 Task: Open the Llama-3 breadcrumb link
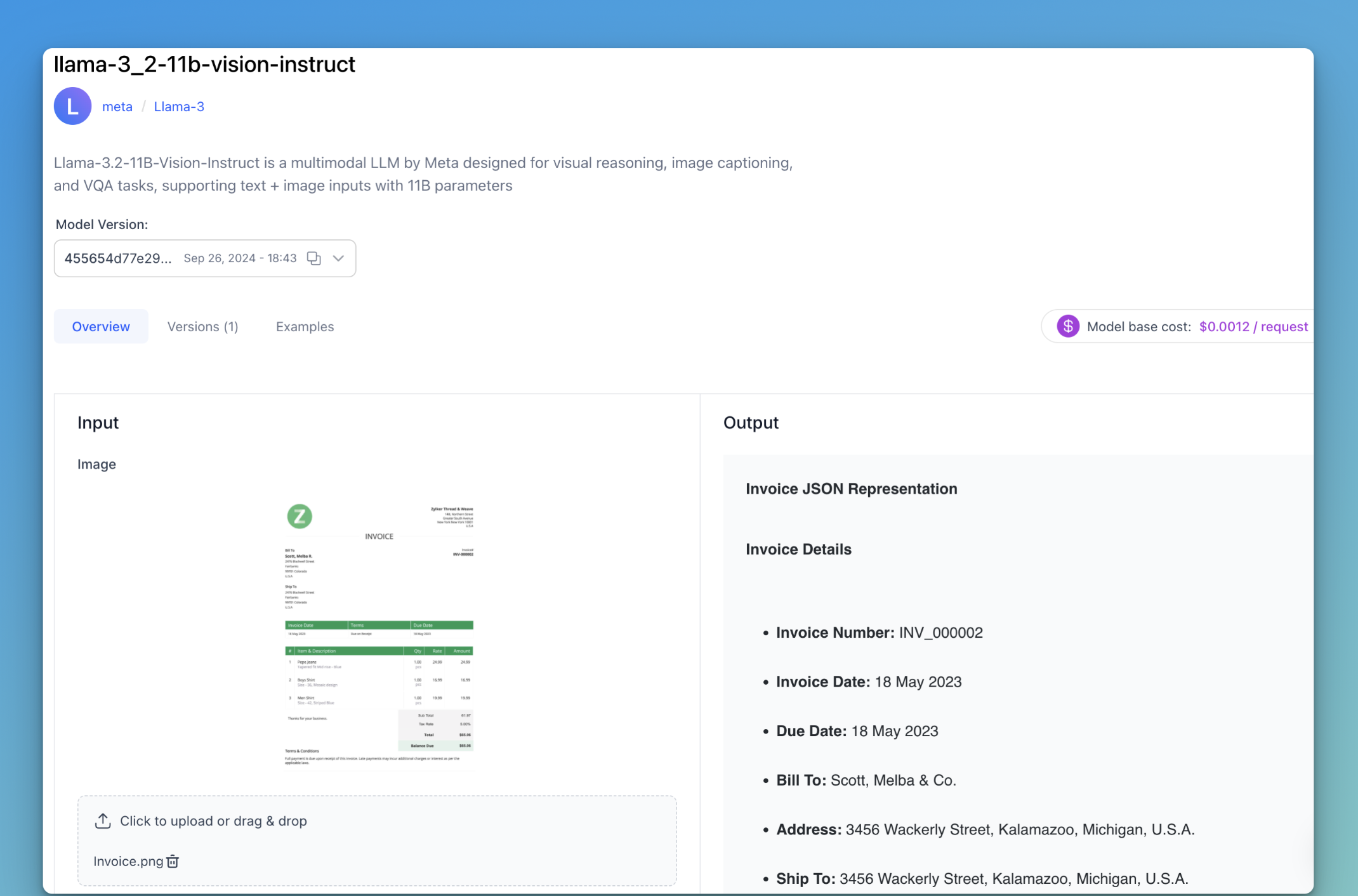point(178,106)
